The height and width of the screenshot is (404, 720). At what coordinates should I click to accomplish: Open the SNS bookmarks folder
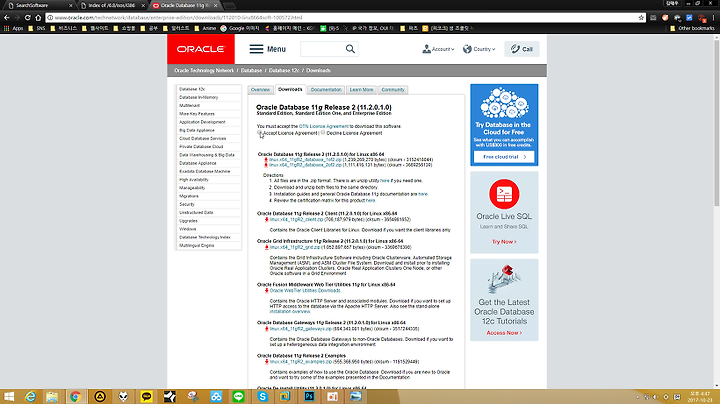[36, 28]
